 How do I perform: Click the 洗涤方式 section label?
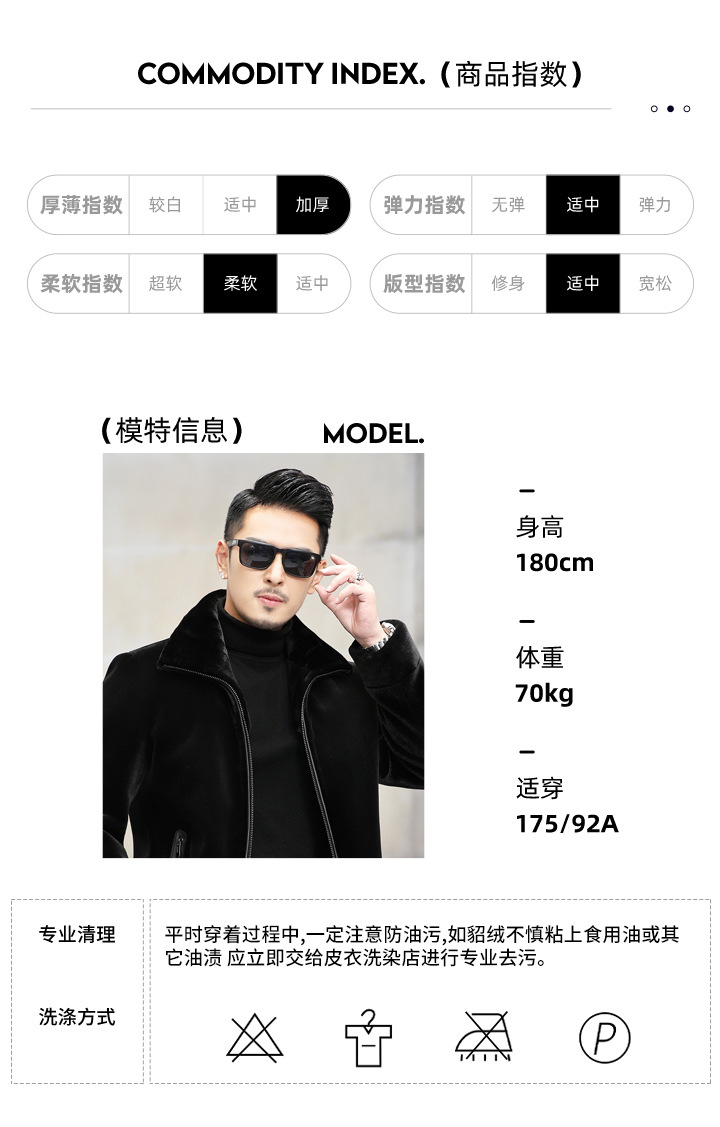[x=77, y=1017]
